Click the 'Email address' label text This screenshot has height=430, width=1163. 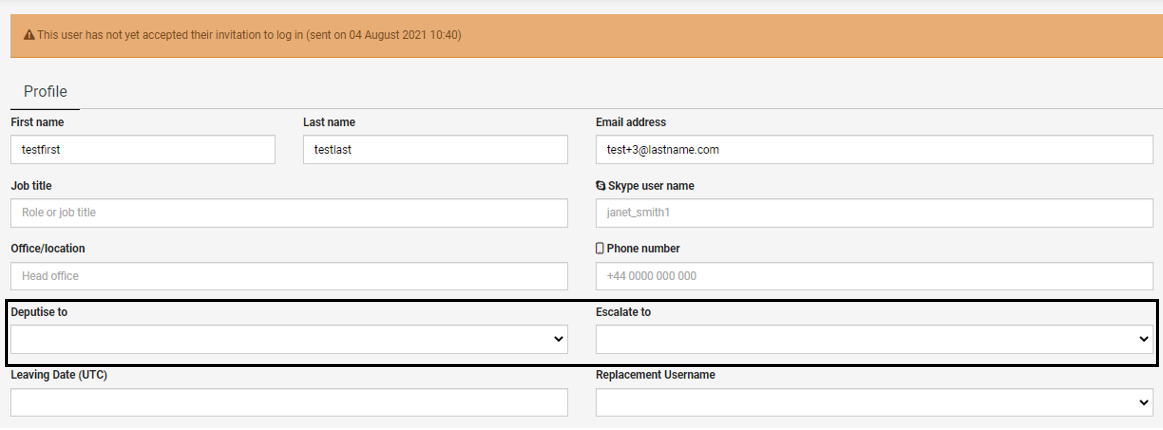pyautogui.click(x=631, y=122)
